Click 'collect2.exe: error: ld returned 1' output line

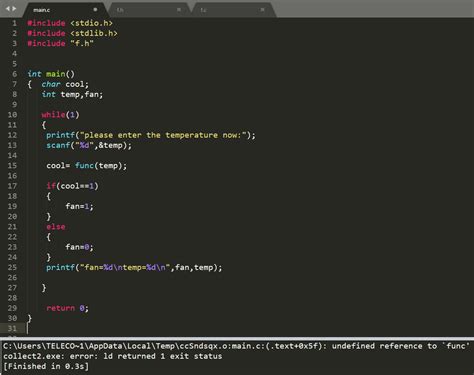point(113,356)
